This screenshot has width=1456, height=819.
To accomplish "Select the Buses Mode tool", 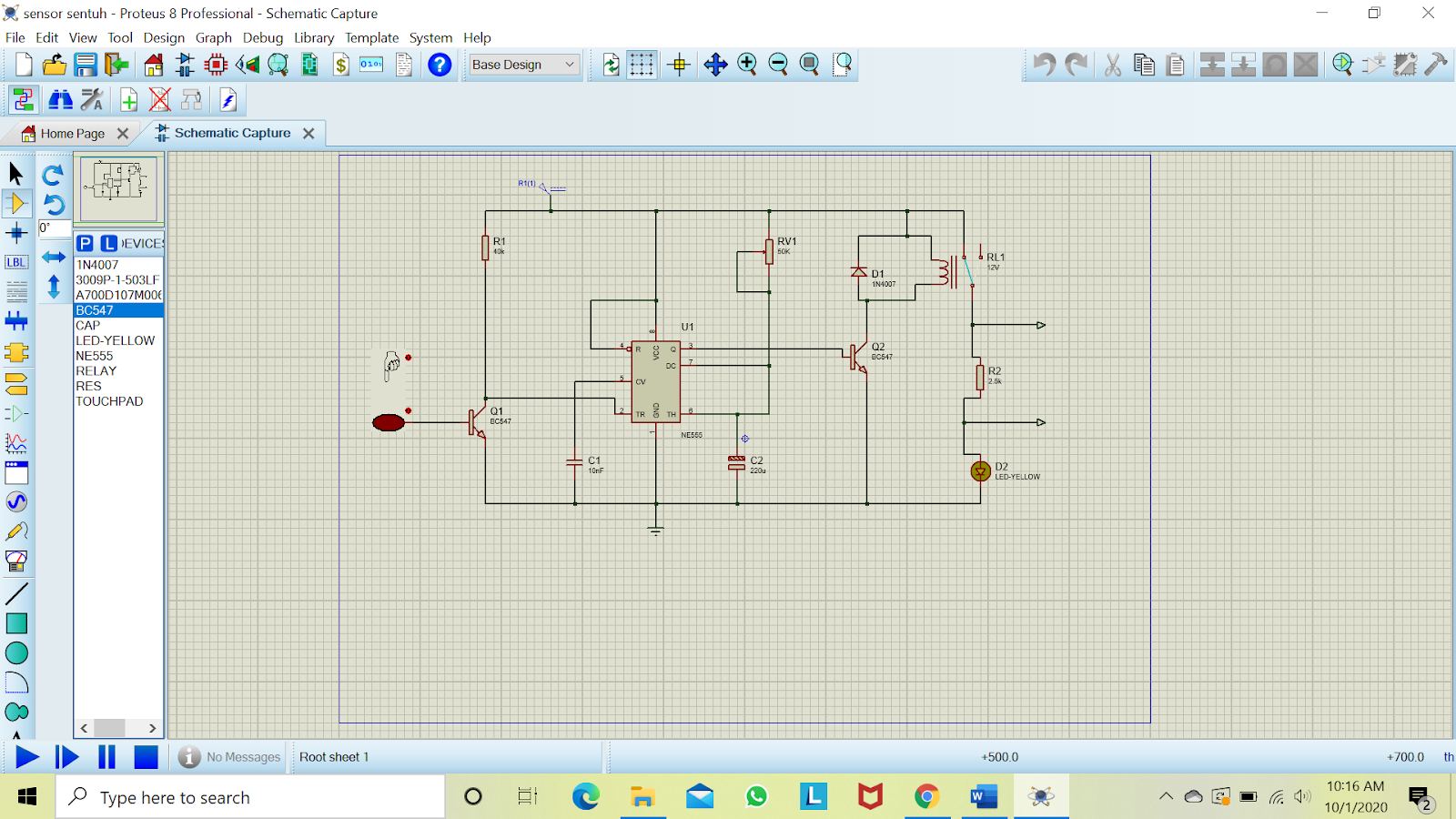I will pos(16,320).
